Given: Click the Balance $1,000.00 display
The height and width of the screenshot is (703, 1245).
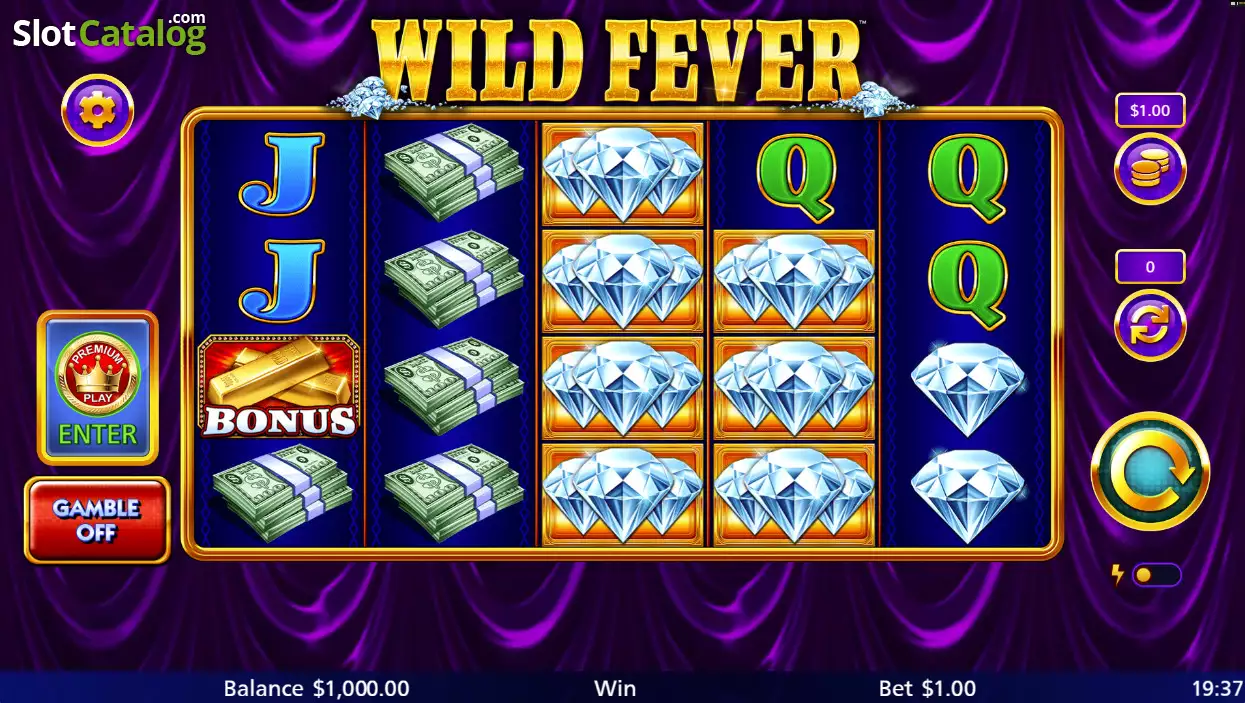Looking at the screenshot, I should [316, 688].
